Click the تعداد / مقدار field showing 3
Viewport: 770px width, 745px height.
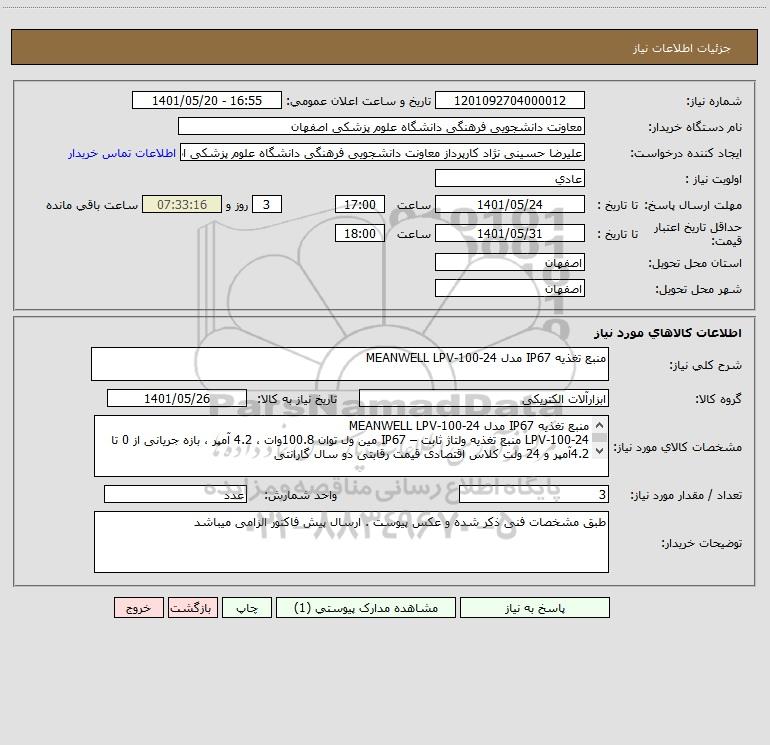coord(534,495)
